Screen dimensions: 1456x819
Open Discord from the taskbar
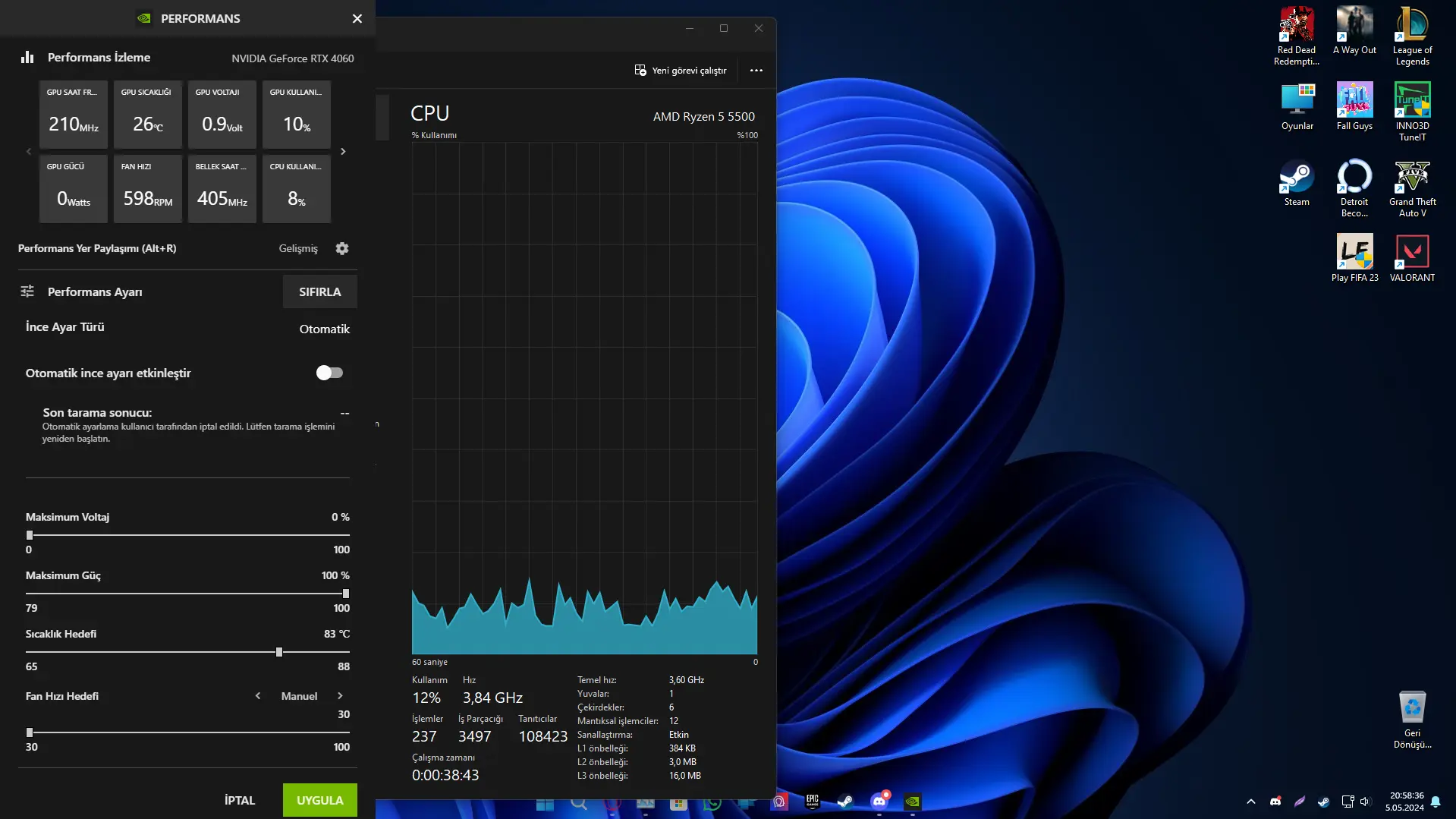(x=879, y=802)
